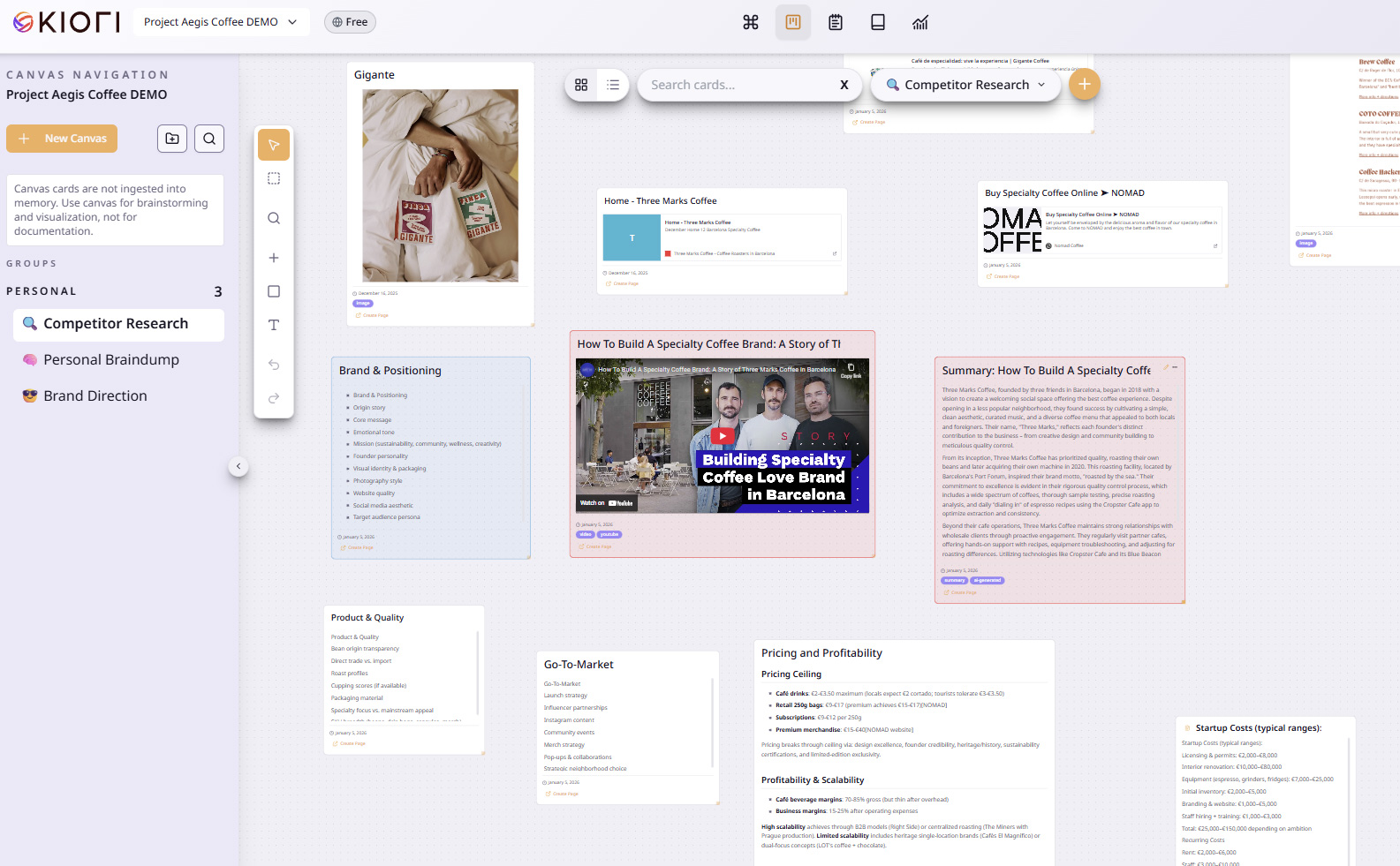Open the notes clipboard icon in top bar
The image size is (1400, 866).
(x=836, y=22)
